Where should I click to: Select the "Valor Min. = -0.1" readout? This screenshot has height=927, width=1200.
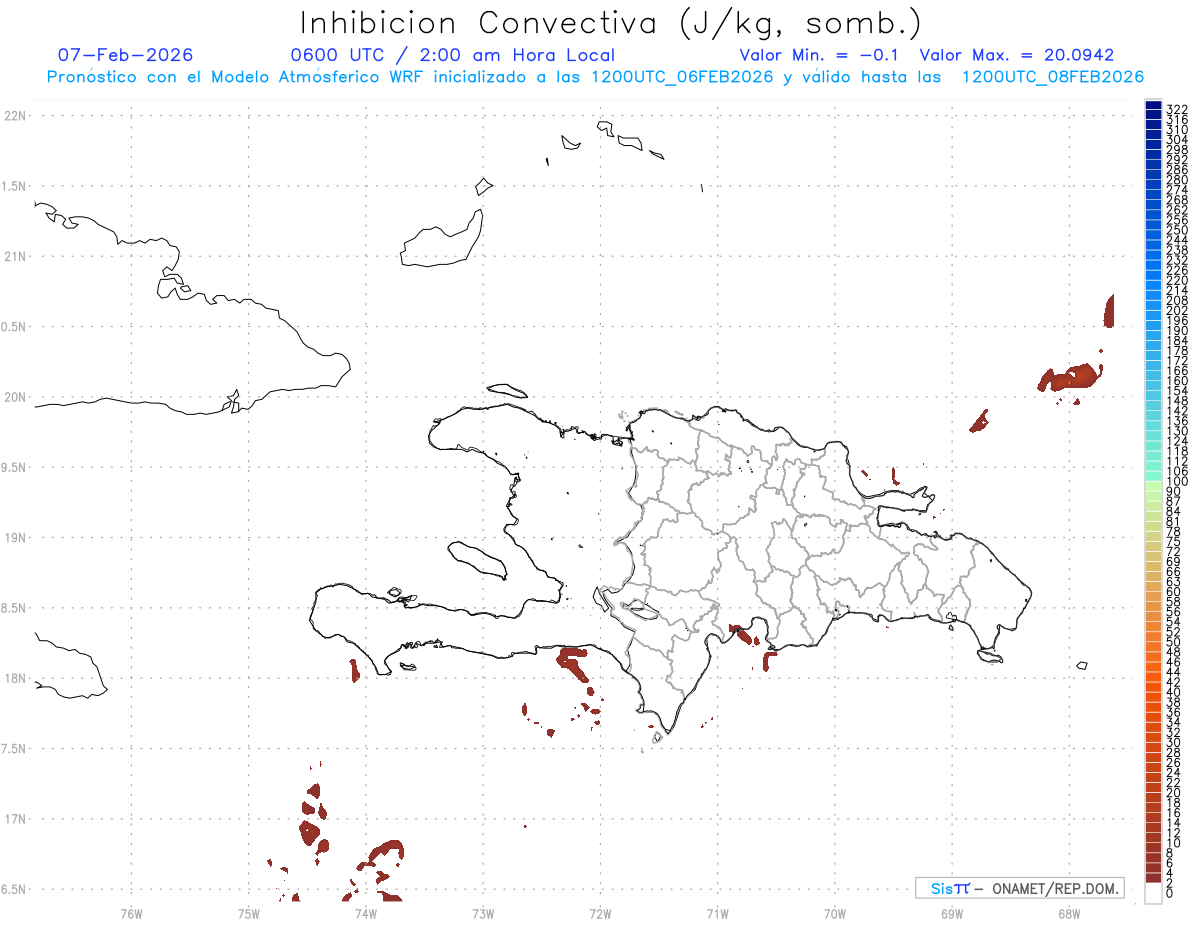[x=821, y=56]
